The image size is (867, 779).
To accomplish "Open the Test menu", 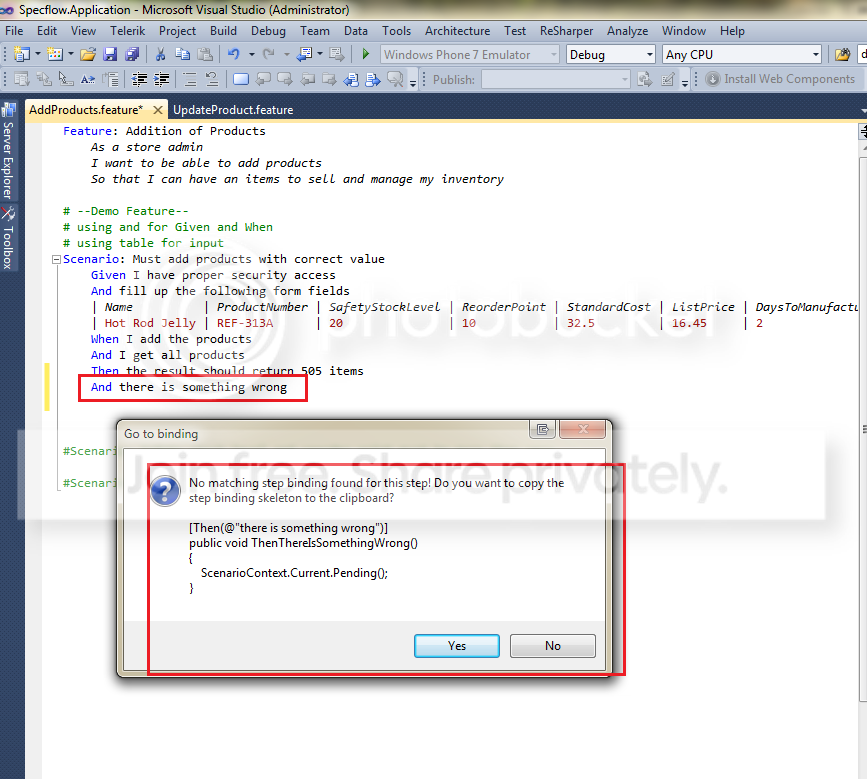I will [515, 31].
